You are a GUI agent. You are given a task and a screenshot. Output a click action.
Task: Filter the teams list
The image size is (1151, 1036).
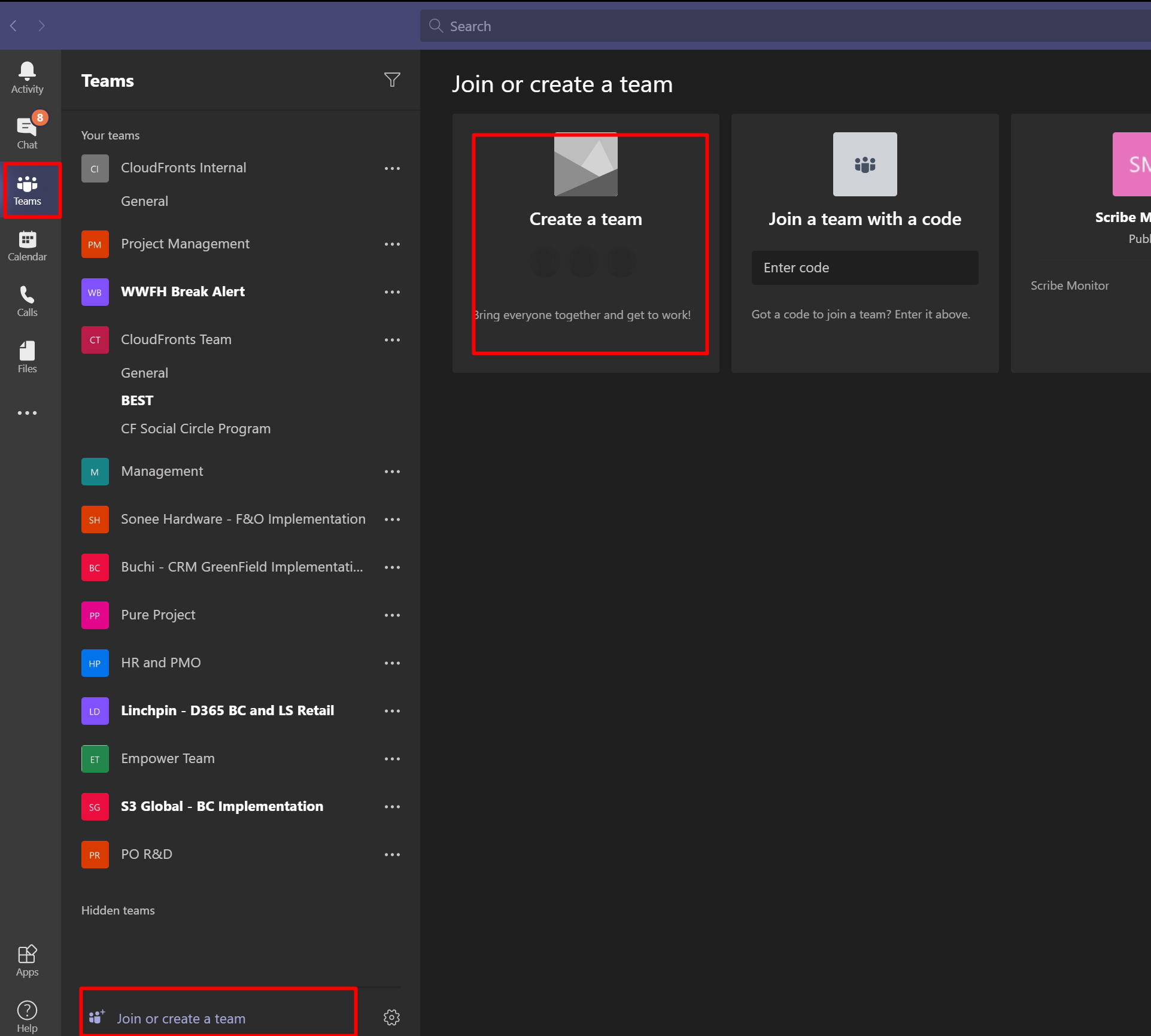tap(392, 80)
